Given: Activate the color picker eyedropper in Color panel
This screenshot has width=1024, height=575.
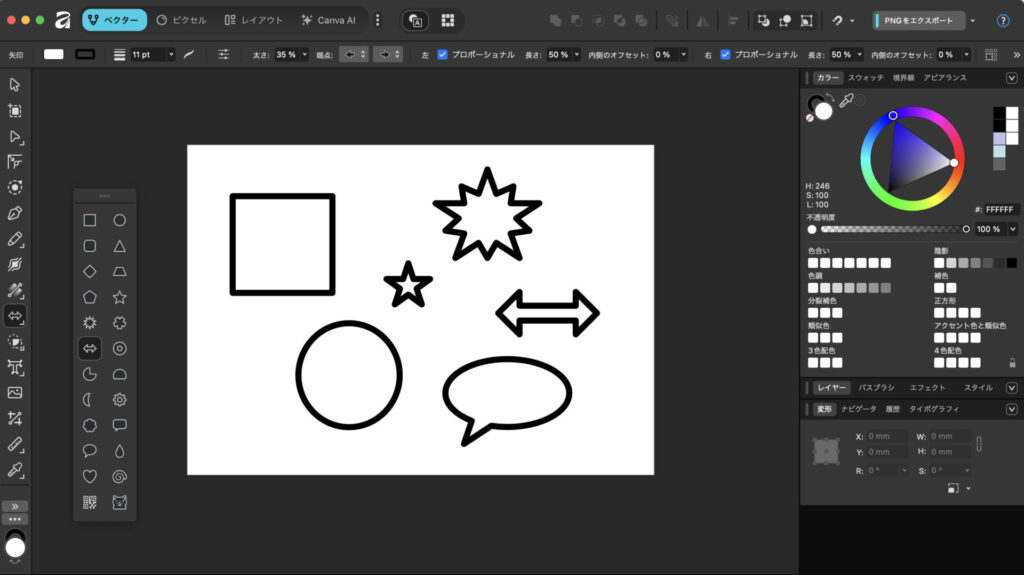Looking at the screenshot, I should (846, 100).
